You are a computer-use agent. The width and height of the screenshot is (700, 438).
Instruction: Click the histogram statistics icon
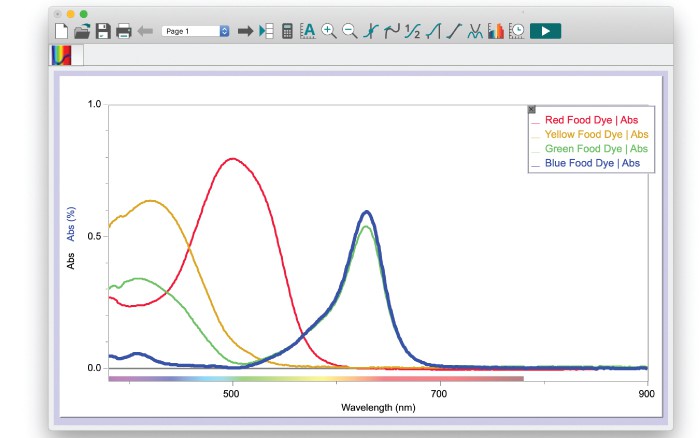[x=496, y=31]
